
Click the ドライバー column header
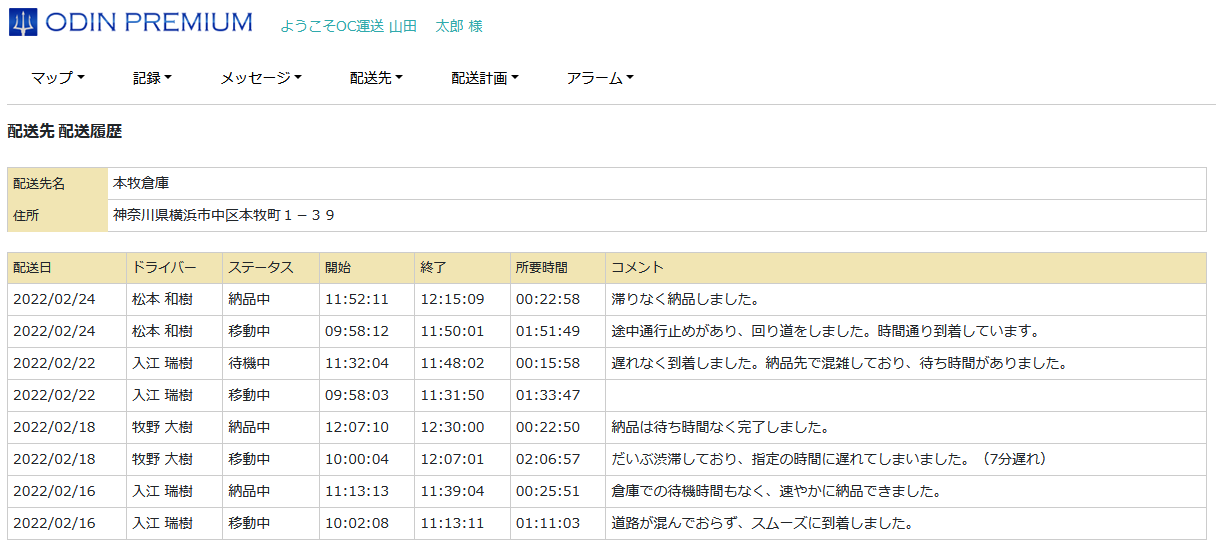coord(164,268)
